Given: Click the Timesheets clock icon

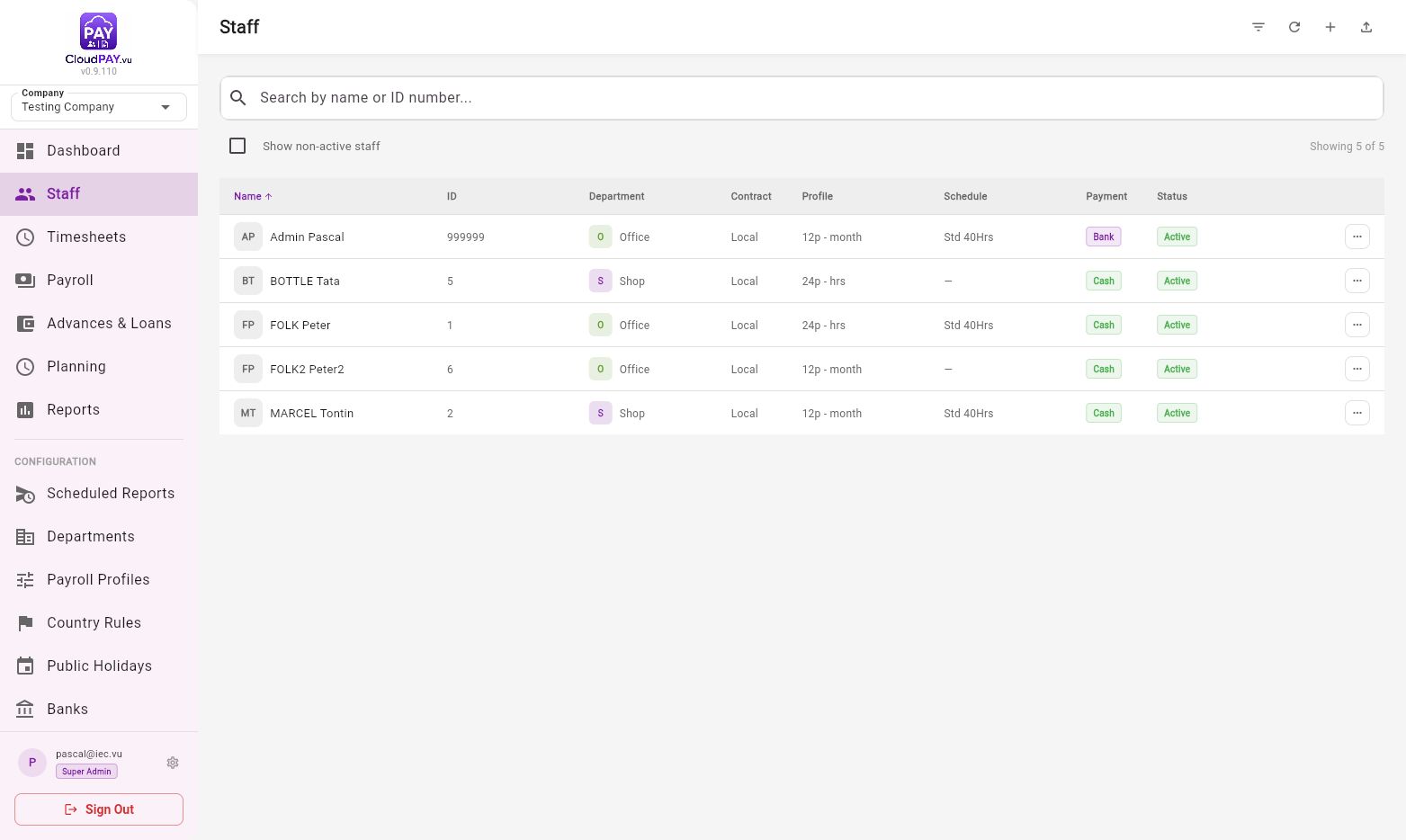Looking at the screenshot, I should pos(25,237).
